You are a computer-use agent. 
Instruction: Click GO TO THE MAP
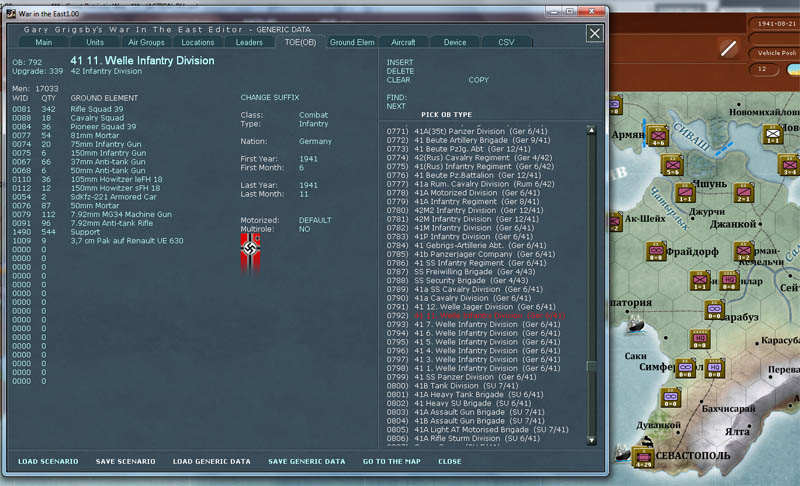click(391, 462)
